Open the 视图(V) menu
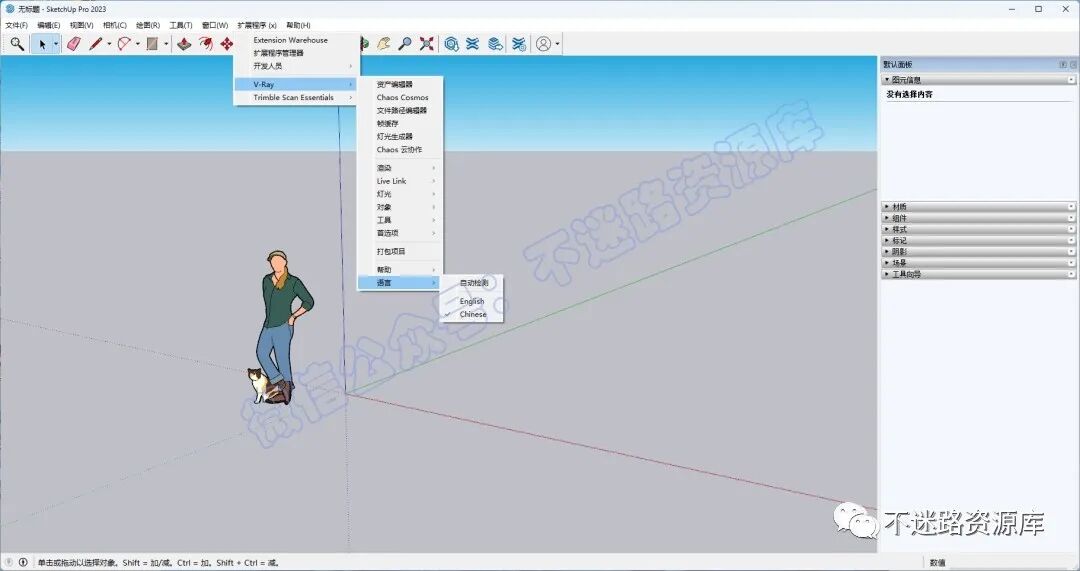The width and height of the screenshot is (1080, 571). pyautogui.click(x=81, y=25)
